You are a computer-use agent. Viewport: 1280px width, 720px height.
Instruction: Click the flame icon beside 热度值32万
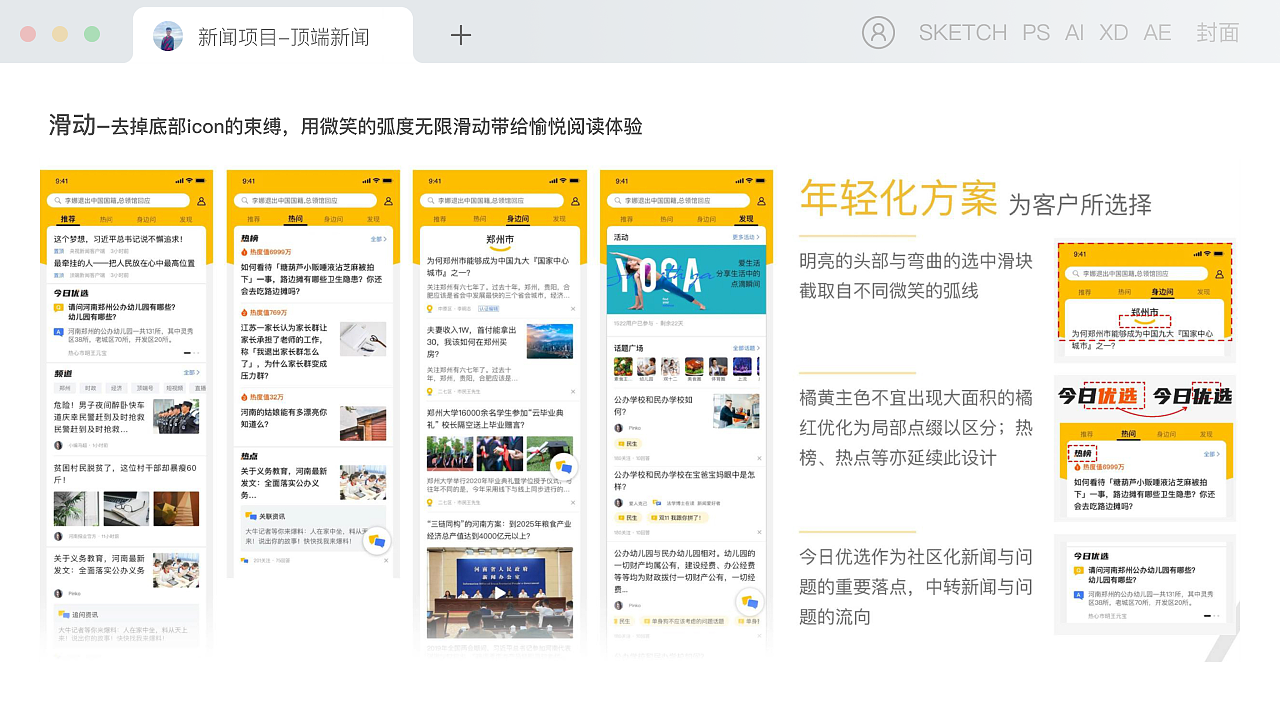pos(244,397)
